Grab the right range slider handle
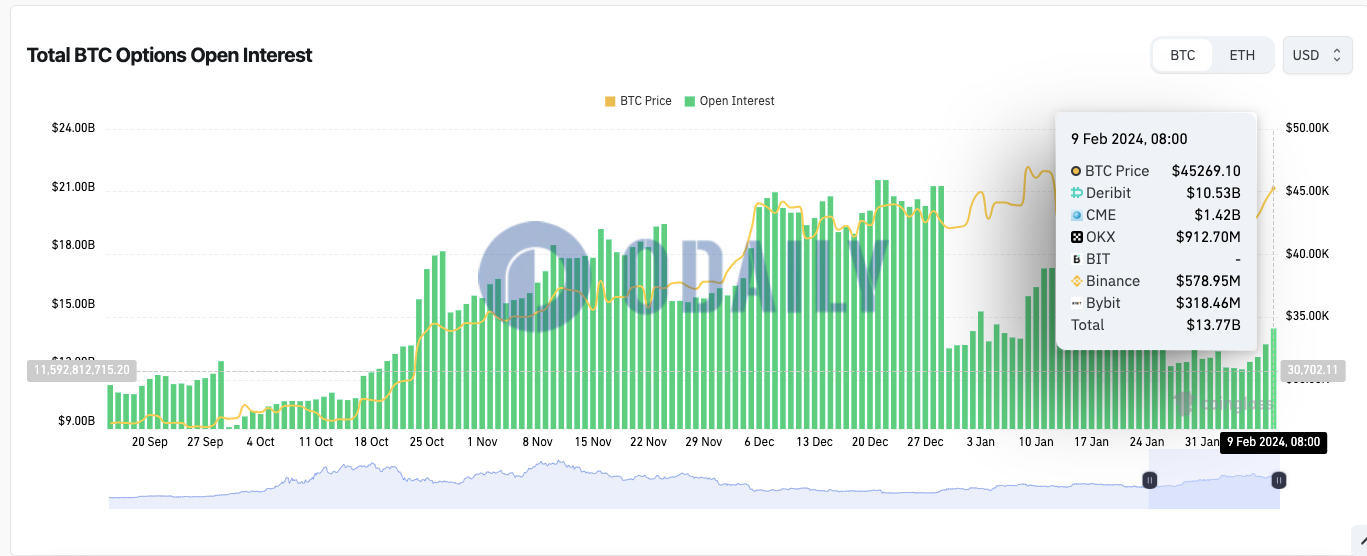Screen dimensions: 1367x556 click(x=1278, y=480)
